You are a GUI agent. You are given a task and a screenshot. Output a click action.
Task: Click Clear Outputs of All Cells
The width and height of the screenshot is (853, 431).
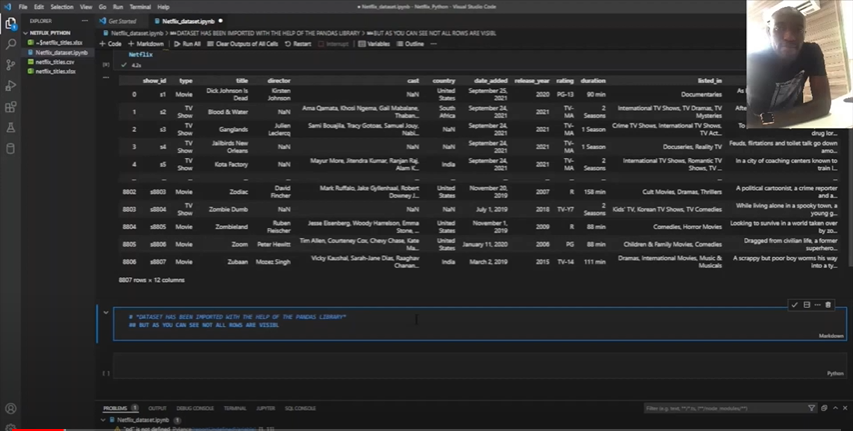243,44
